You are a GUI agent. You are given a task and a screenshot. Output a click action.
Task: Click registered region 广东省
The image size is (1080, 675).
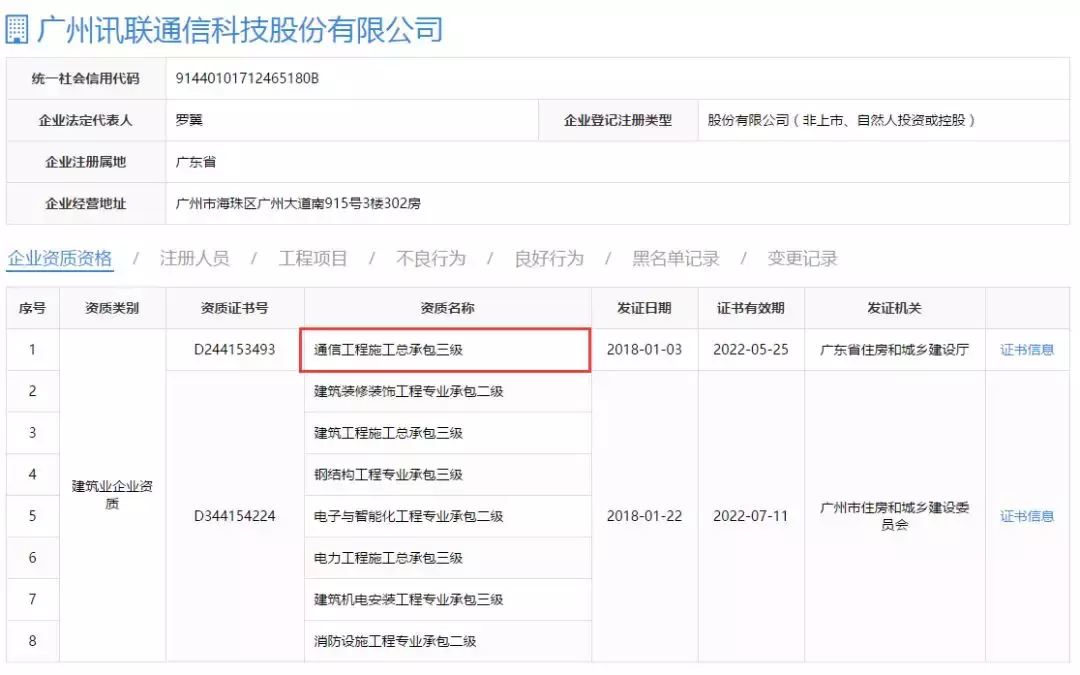[196, 162]
